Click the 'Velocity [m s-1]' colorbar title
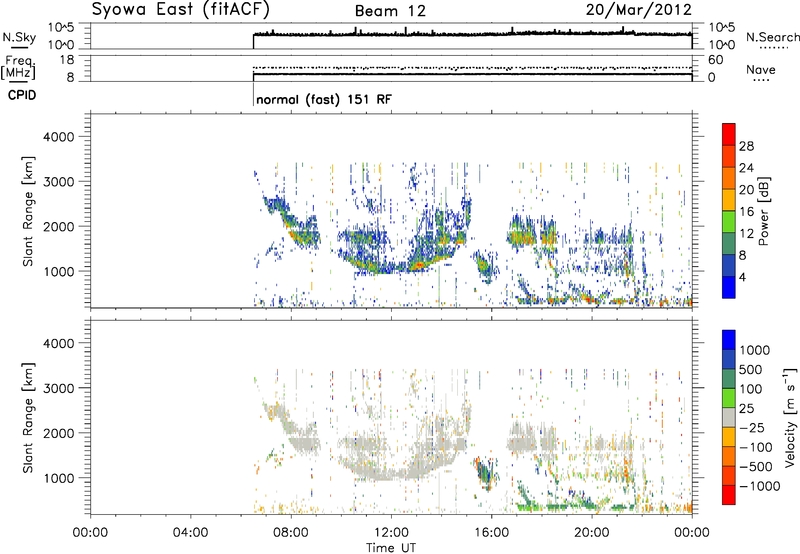The image size is (800, 554). click(790, 417)
